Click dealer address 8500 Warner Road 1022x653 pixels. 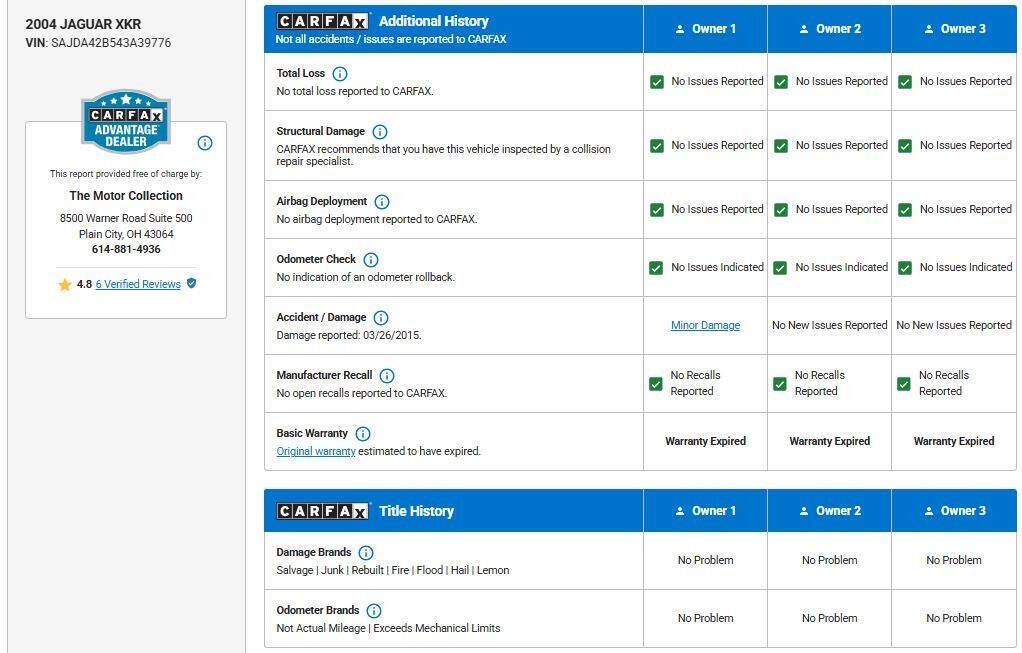click(126, 218)
